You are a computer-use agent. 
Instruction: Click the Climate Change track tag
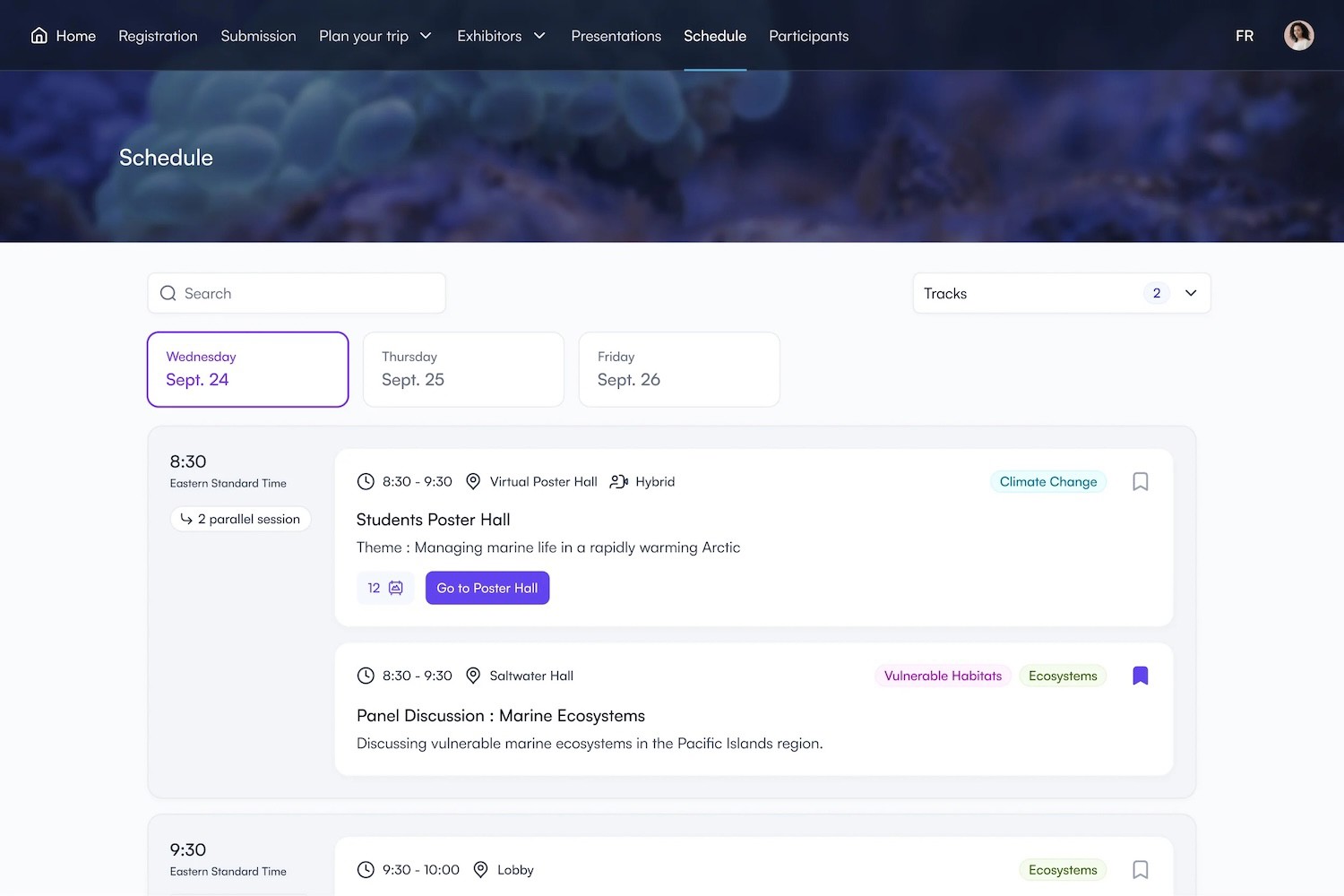[1047, 482]
